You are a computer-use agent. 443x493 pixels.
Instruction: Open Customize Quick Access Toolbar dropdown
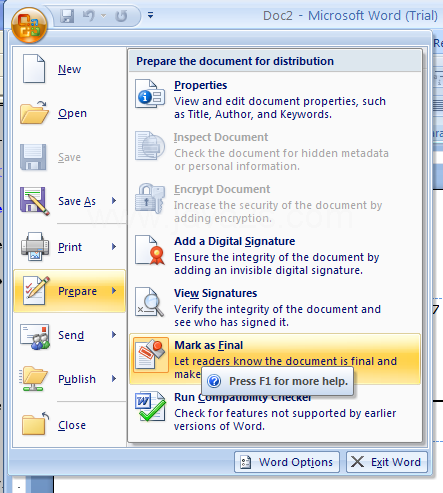click(x=151, y=15)
